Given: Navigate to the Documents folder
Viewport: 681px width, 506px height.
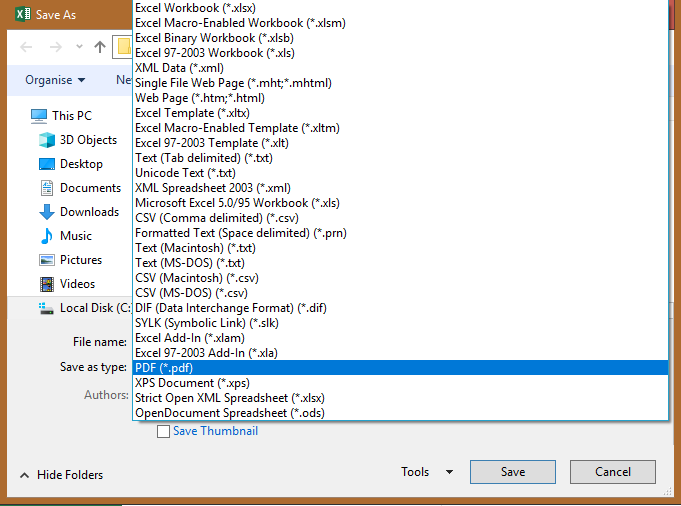Looking at the screenshot, I should [x=90, y=188].
